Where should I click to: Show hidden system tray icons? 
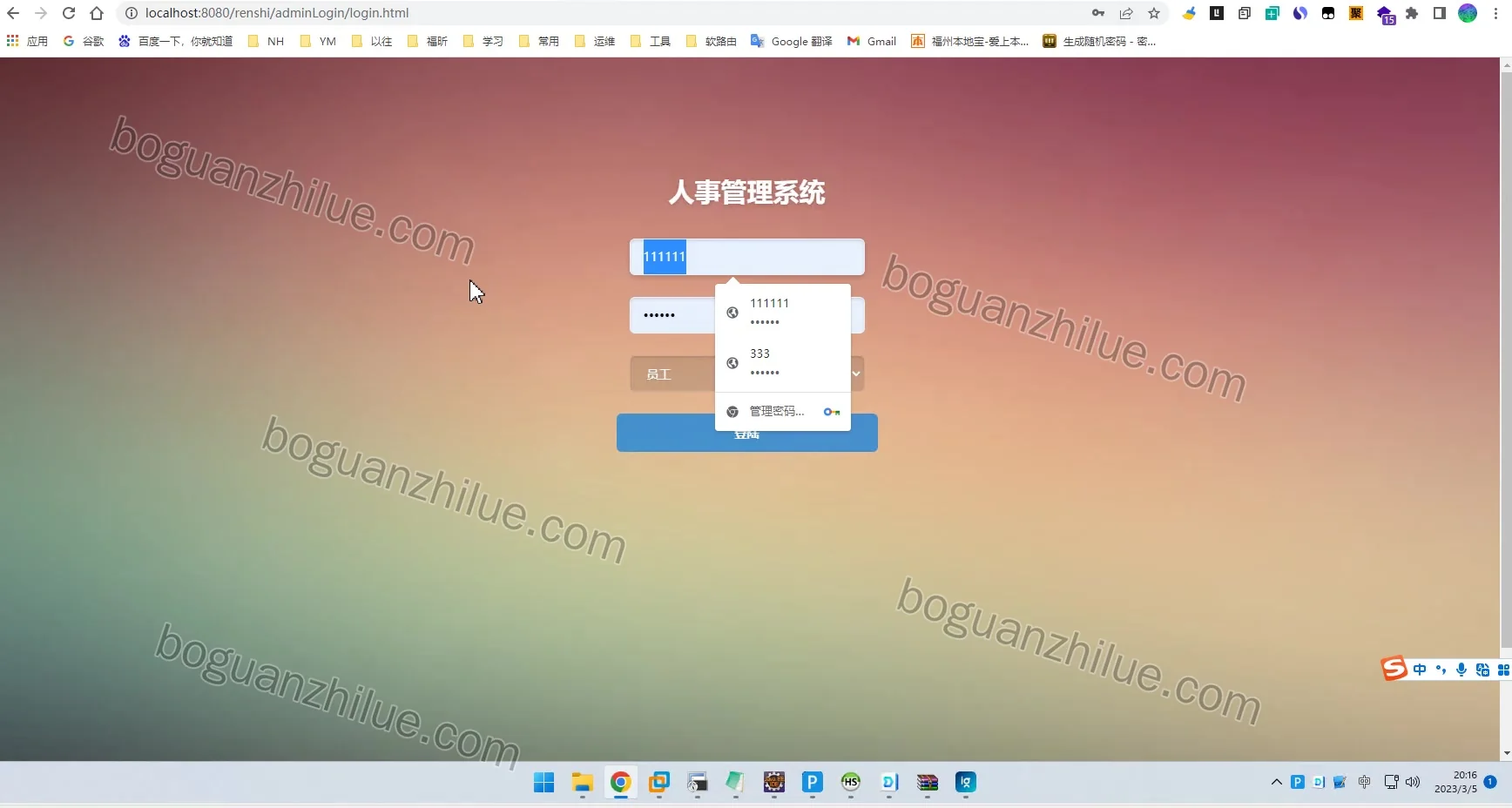1277,782
